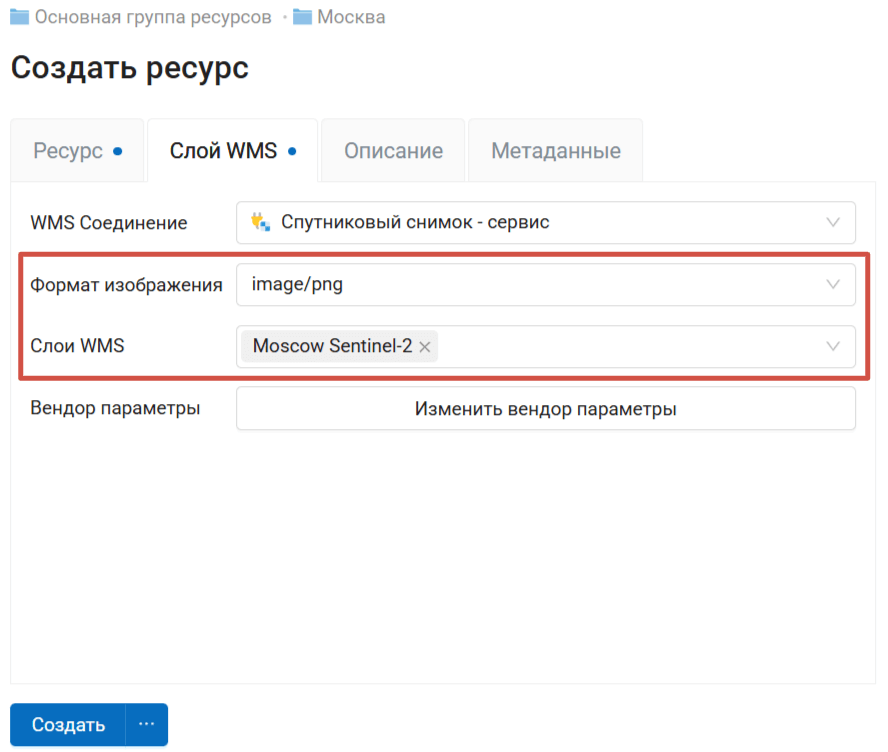The width and height of the screenshot is (888, 752).
Task: Click inside the Слои WMS layers field
Action: click(620, 347)
